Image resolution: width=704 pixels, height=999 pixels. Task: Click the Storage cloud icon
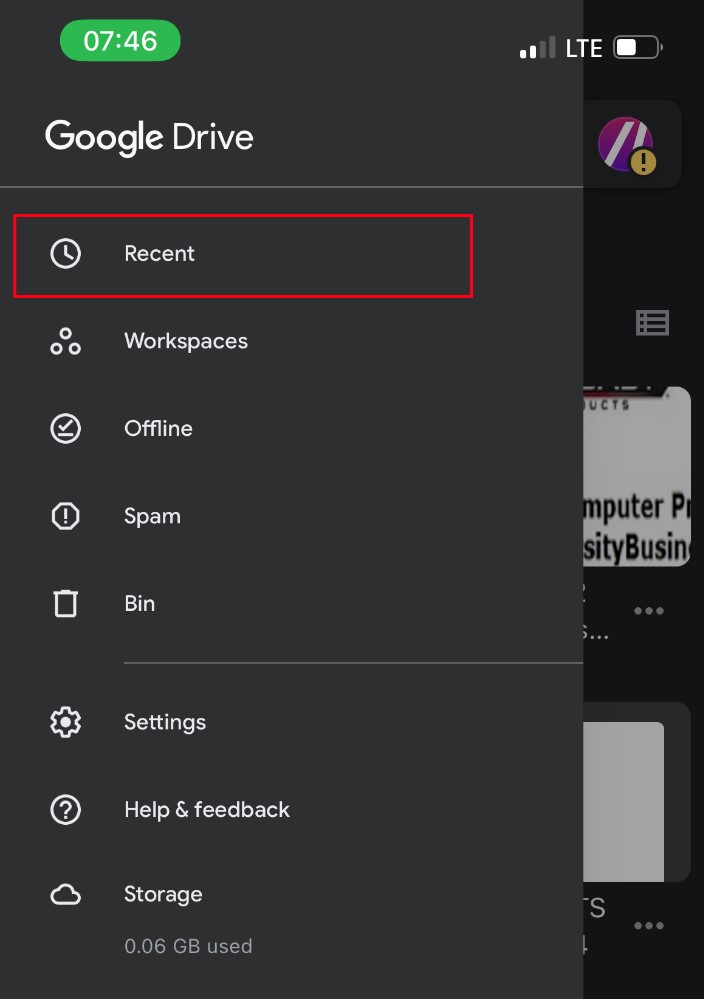(x=66, y=895)
